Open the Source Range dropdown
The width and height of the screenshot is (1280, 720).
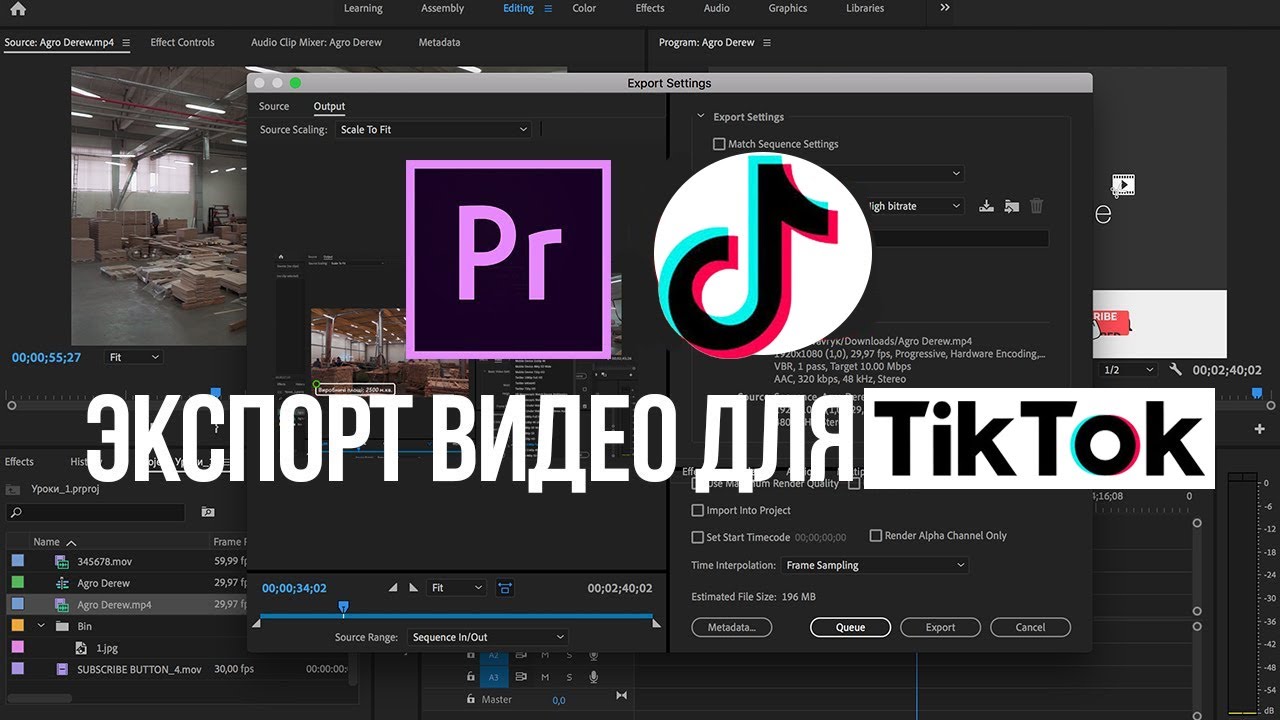(x=487, y=637)
